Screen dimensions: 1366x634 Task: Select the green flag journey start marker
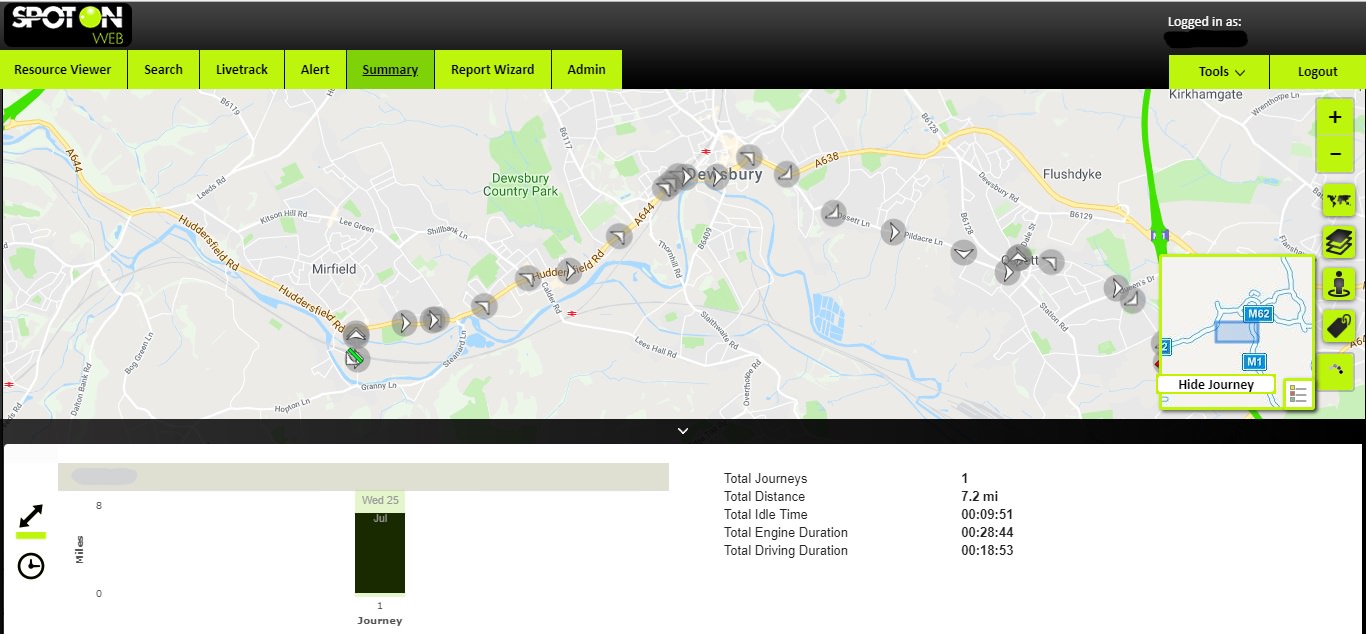click(355, 358)
